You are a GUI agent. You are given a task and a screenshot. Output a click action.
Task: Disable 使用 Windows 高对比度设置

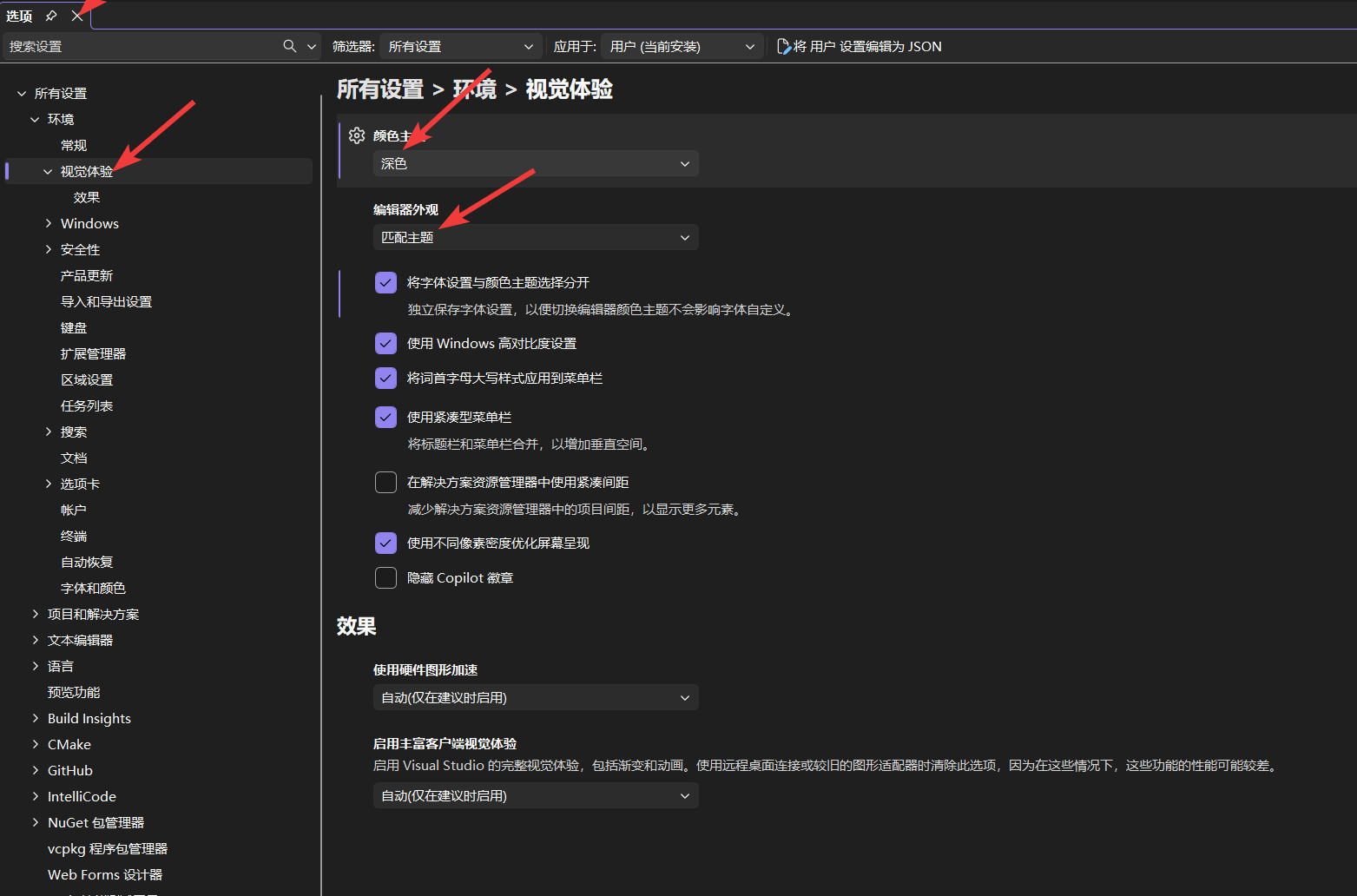(385, 343)
